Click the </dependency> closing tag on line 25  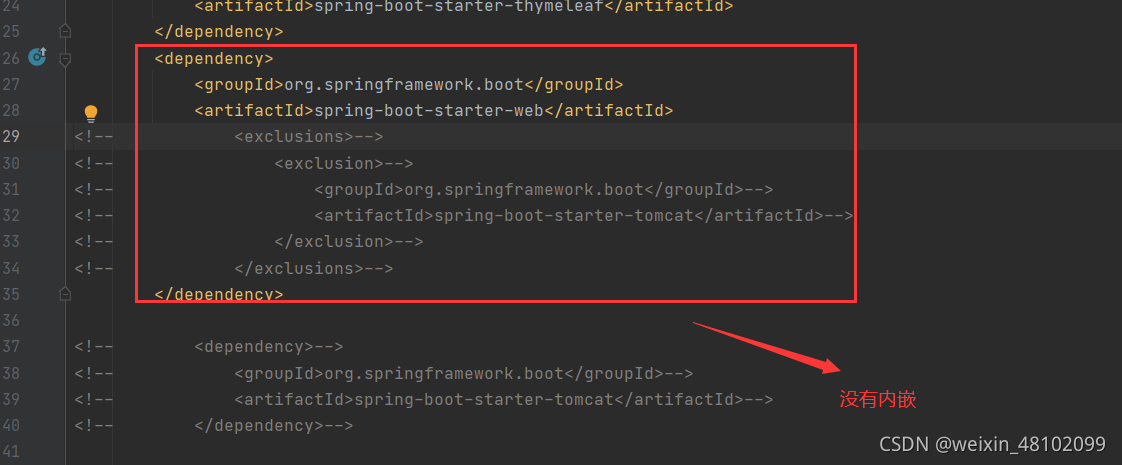pyautogui.click(x=219, y=32)
